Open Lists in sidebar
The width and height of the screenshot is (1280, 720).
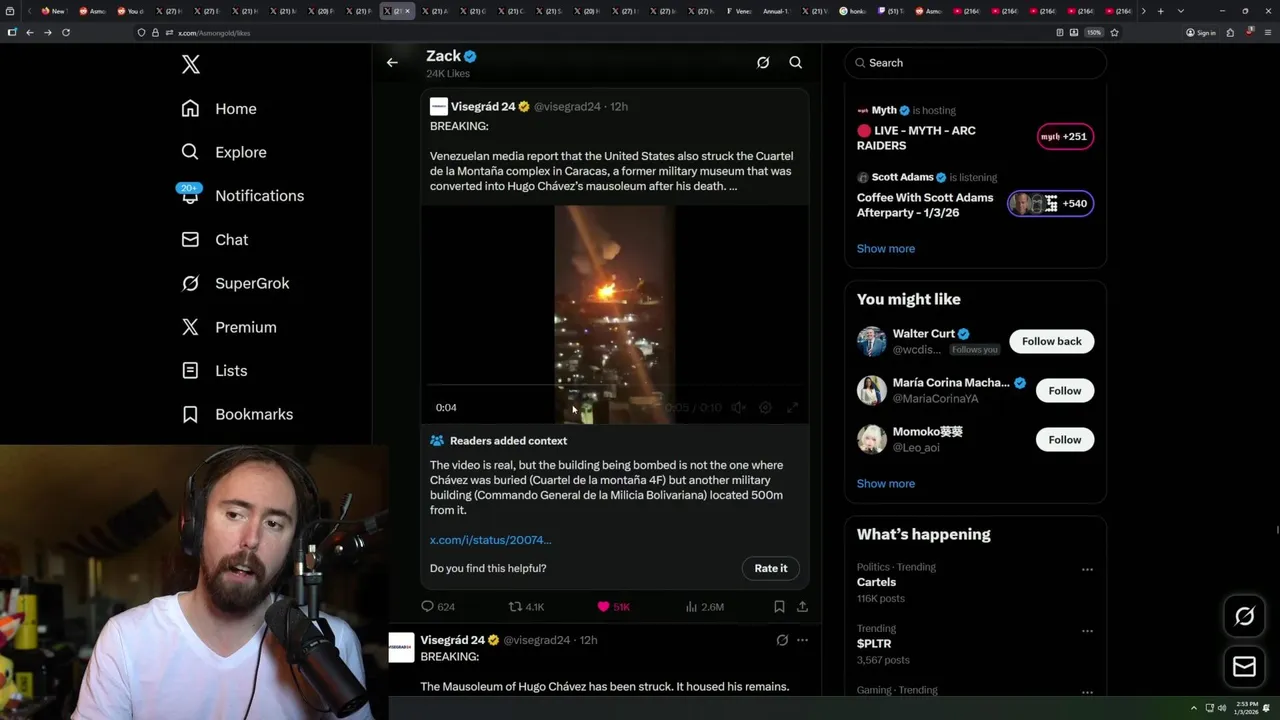coord(214,371)
